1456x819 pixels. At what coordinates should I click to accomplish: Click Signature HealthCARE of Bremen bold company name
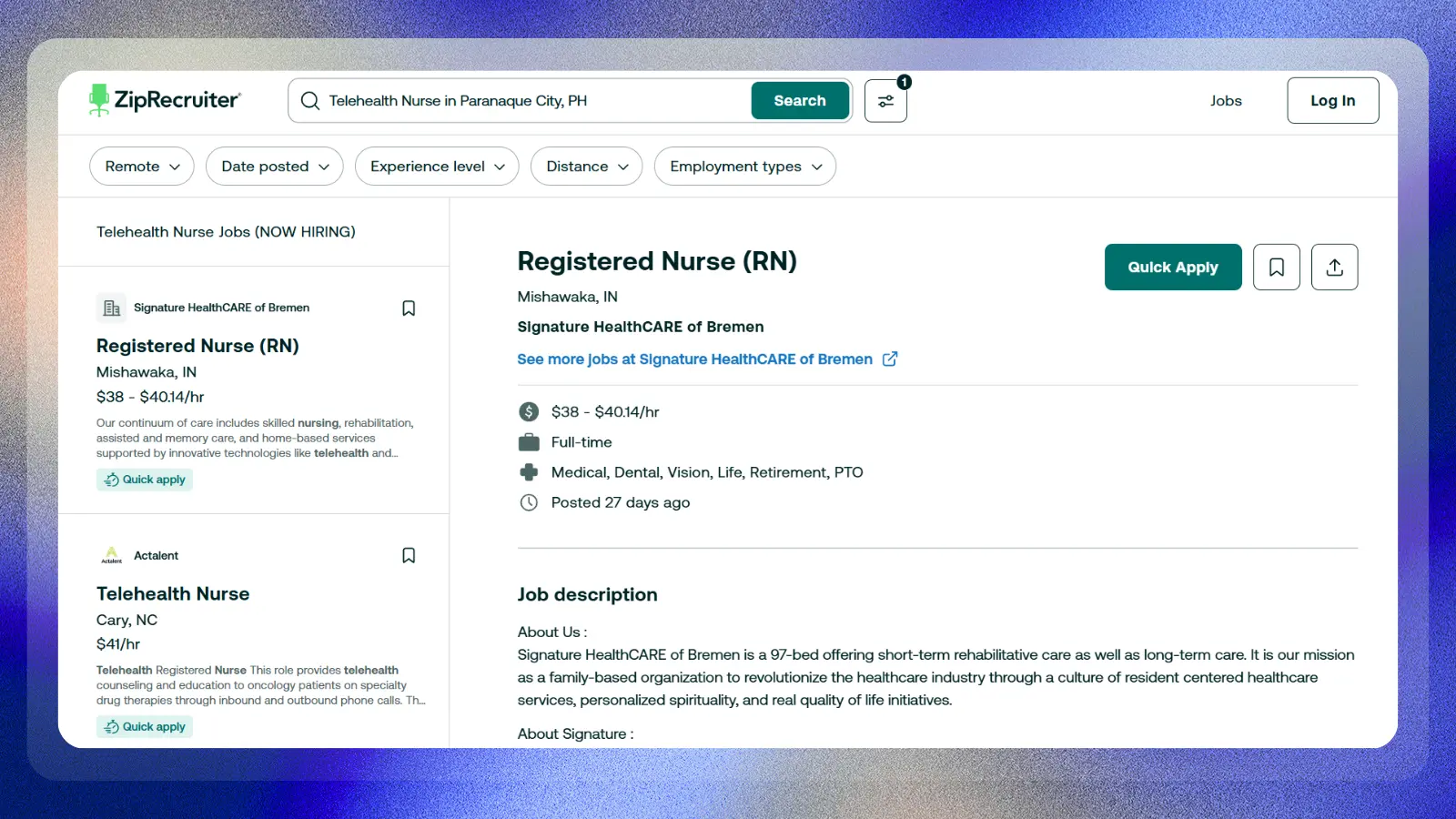point(641,327)
